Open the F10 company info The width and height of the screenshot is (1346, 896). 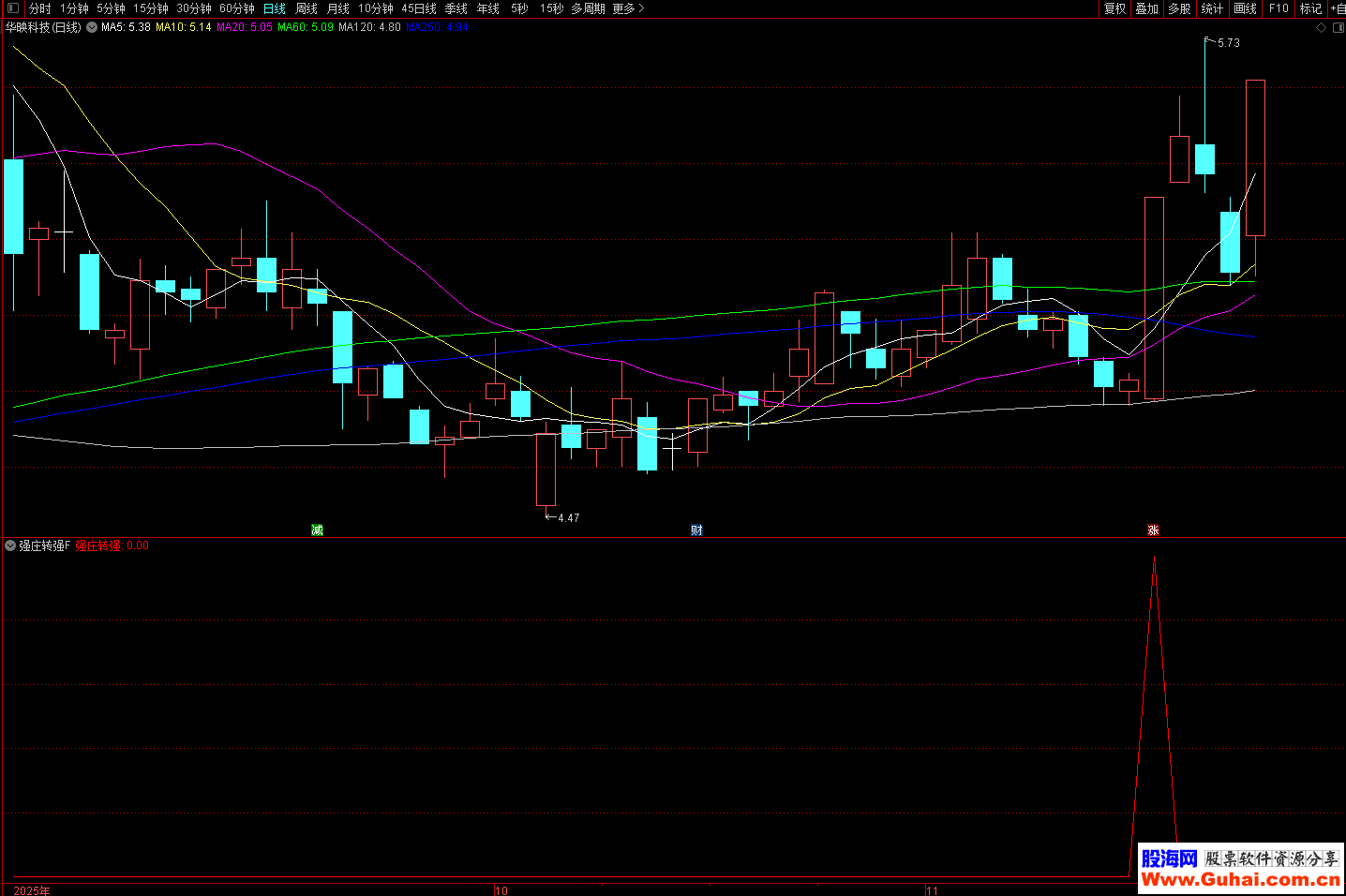point(1279,8)
